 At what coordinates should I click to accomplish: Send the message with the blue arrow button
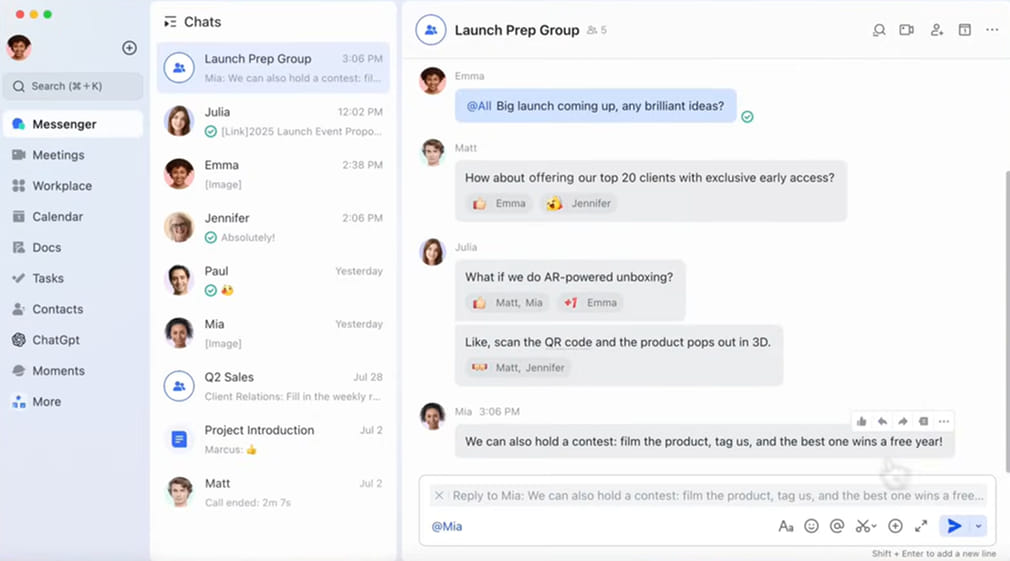[954, 526]
